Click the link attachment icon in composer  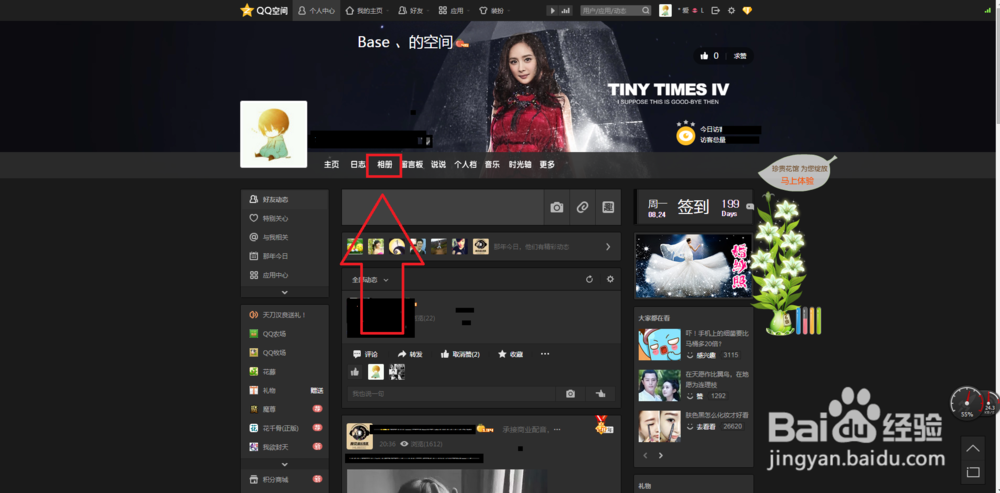pos(582,207)
